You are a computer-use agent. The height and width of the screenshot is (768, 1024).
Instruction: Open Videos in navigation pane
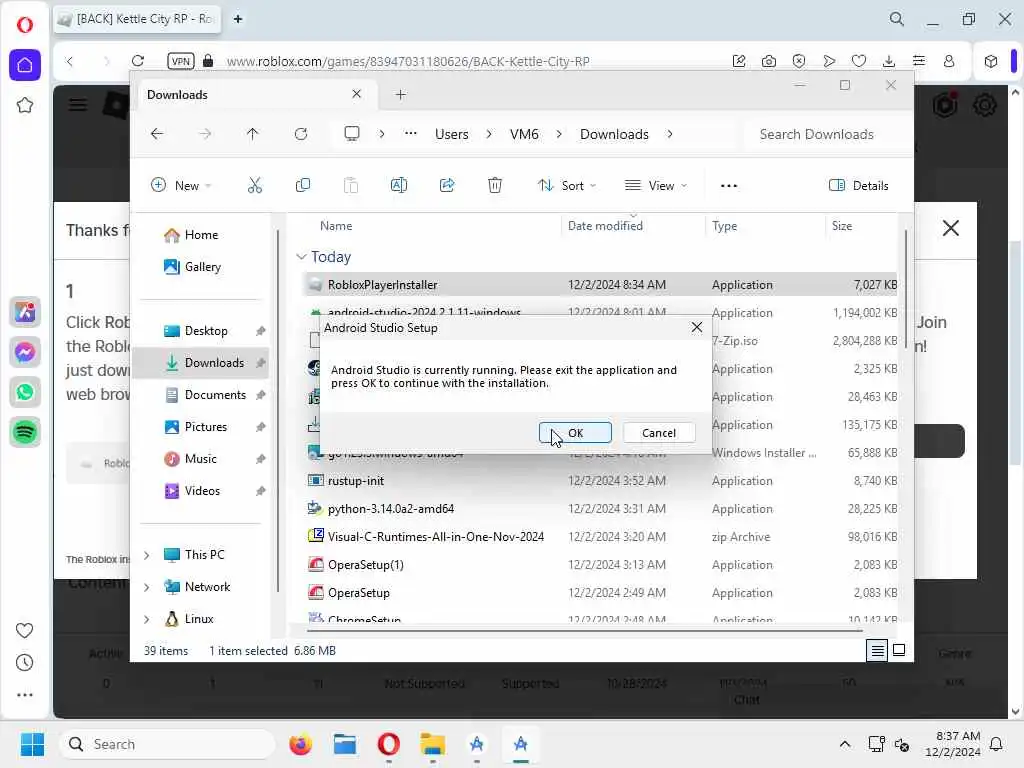click(202, 490)
